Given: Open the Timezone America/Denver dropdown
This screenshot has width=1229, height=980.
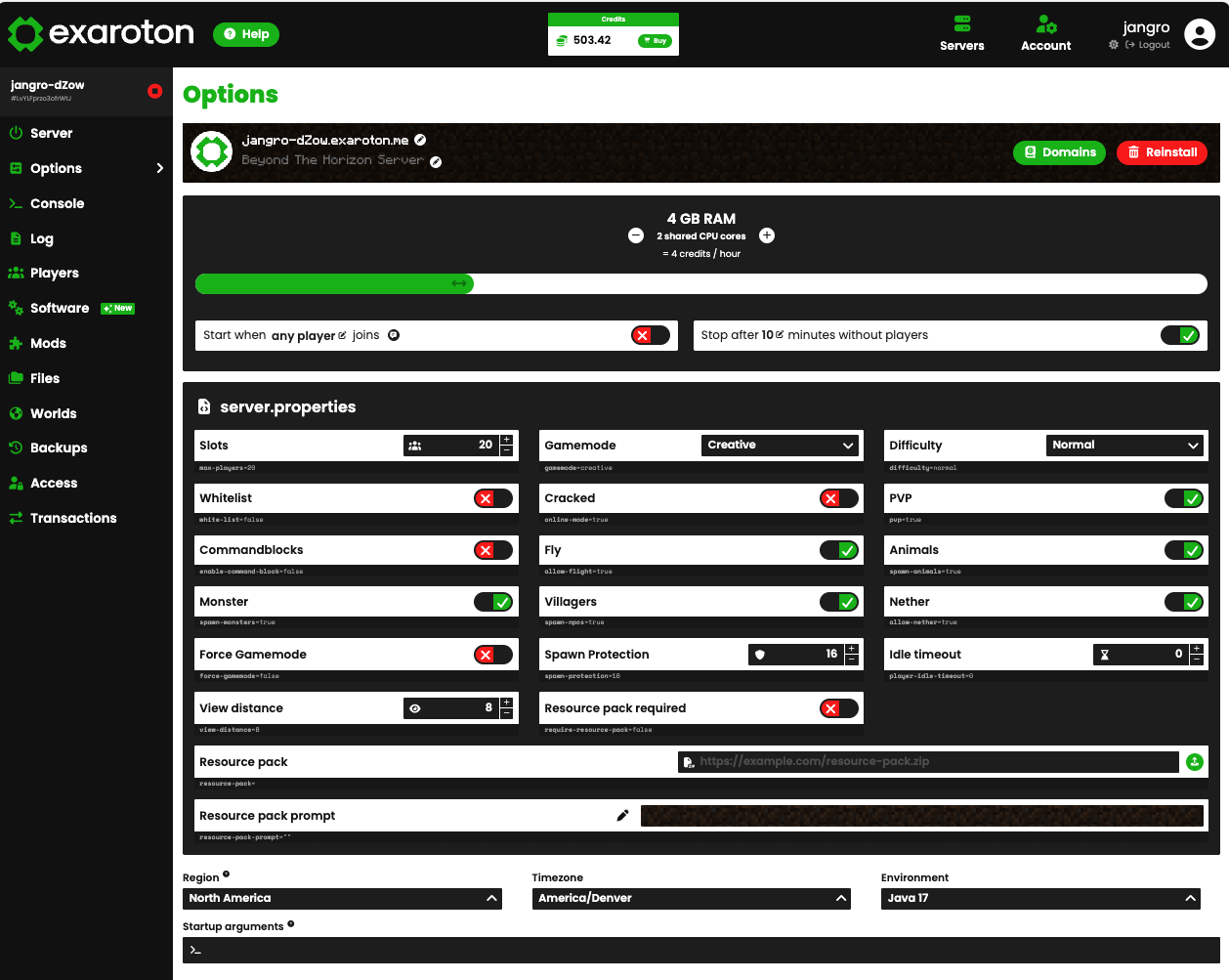Looking at the screenshot, I should [x=692, y=898].
